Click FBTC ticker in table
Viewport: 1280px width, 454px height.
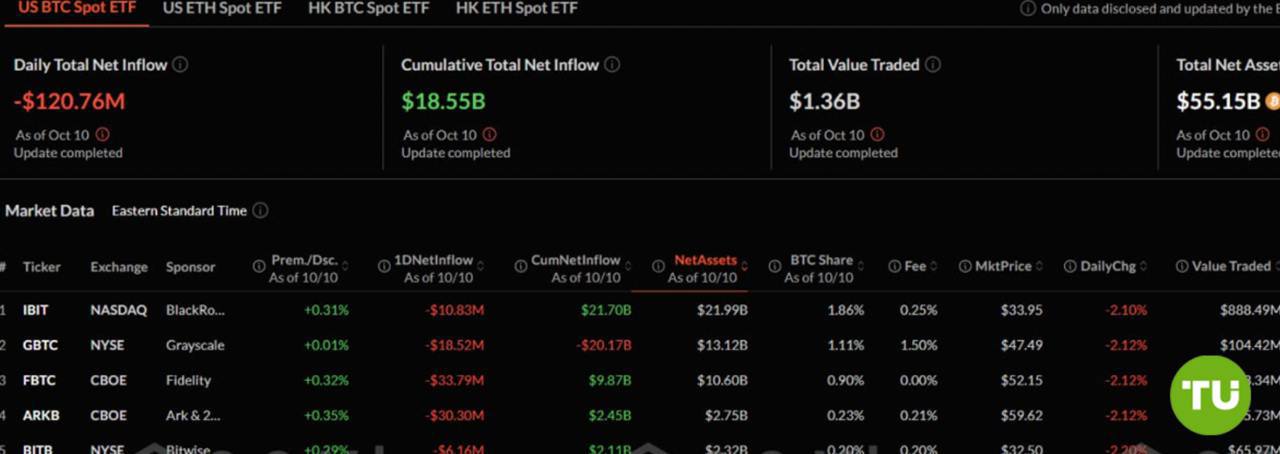click(39, 380)
